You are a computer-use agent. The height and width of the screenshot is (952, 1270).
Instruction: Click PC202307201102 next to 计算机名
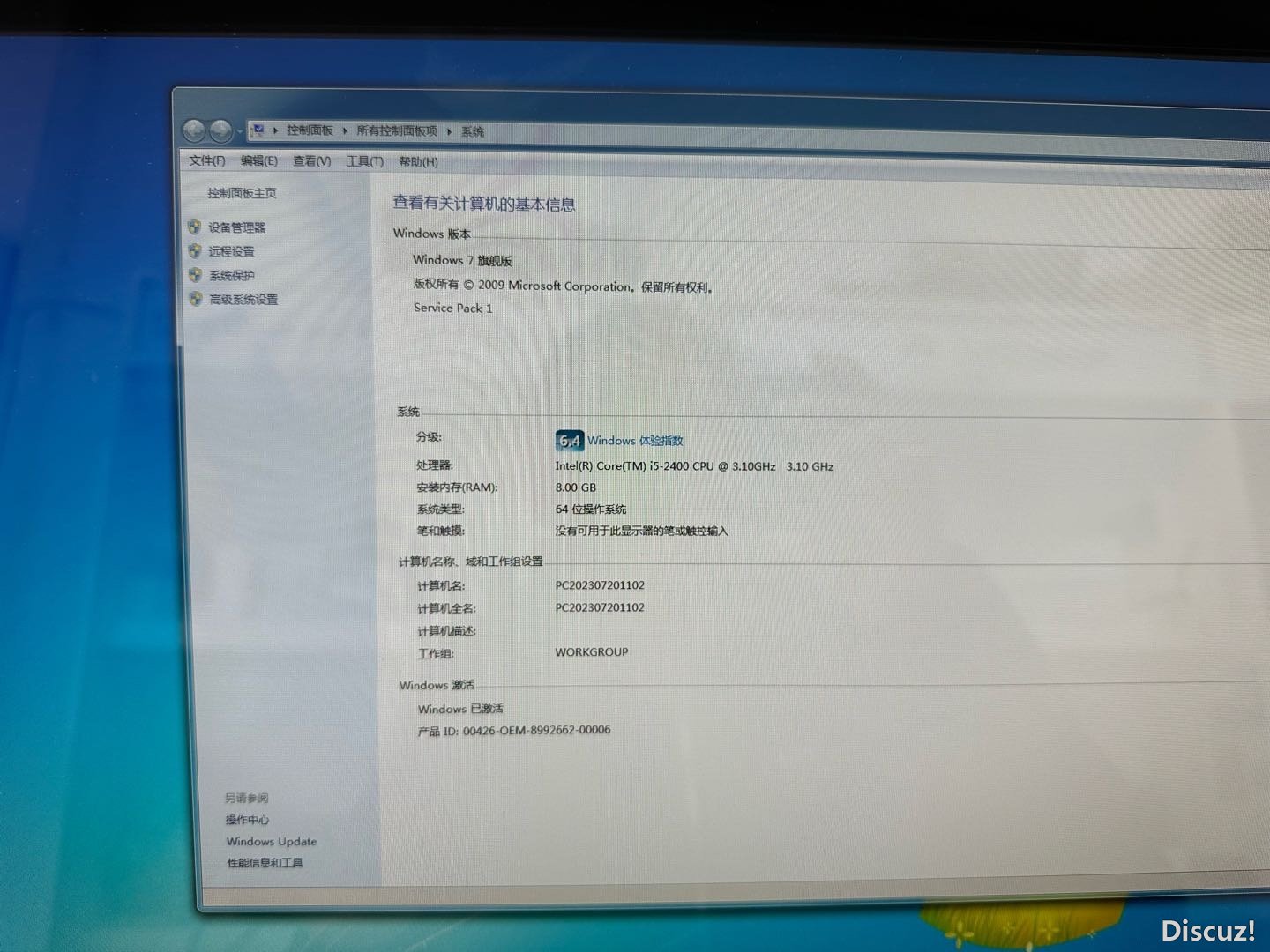(x=600, y=585)
